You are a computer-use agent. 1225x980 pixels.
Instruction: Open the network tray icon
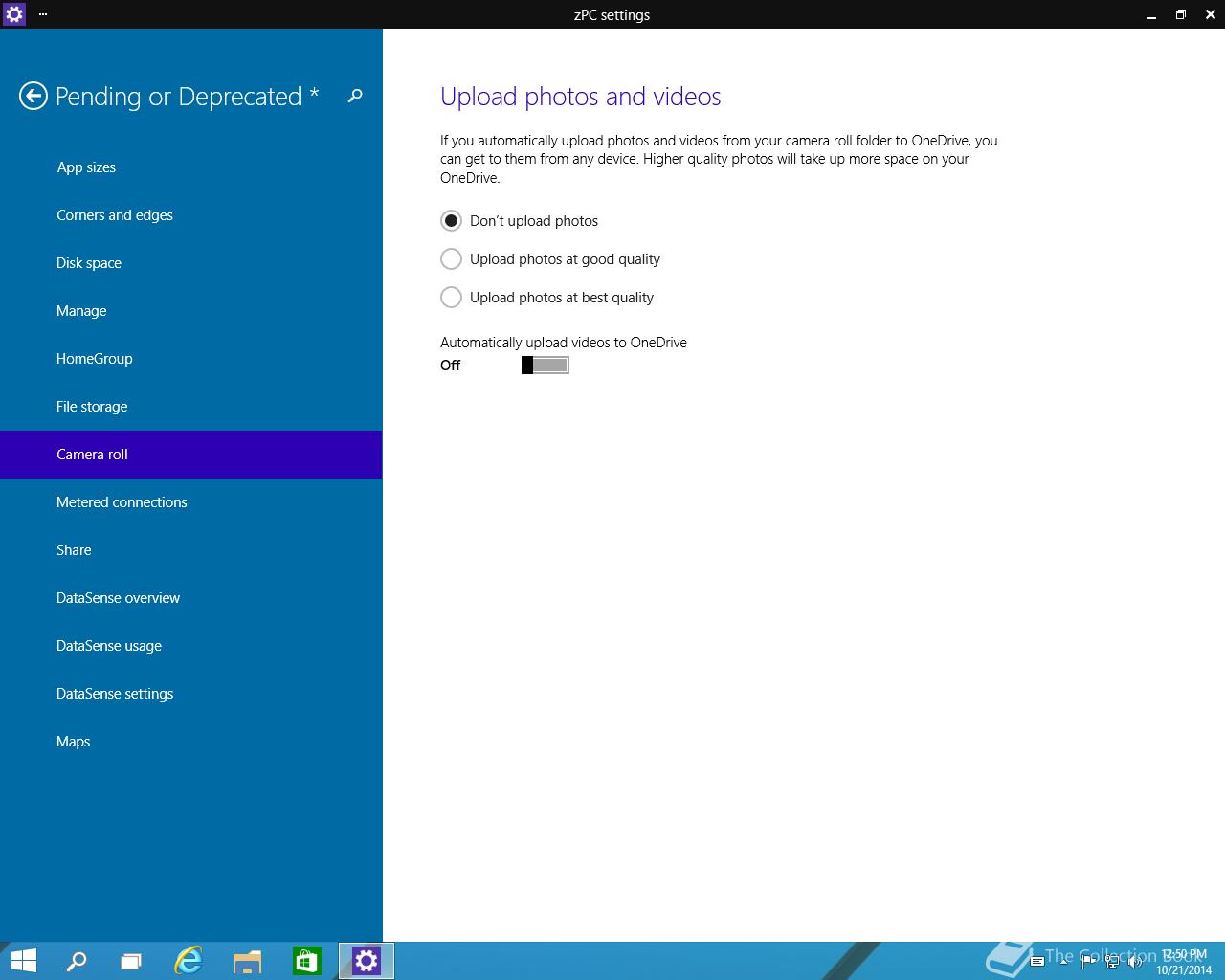pos(1113,961)
